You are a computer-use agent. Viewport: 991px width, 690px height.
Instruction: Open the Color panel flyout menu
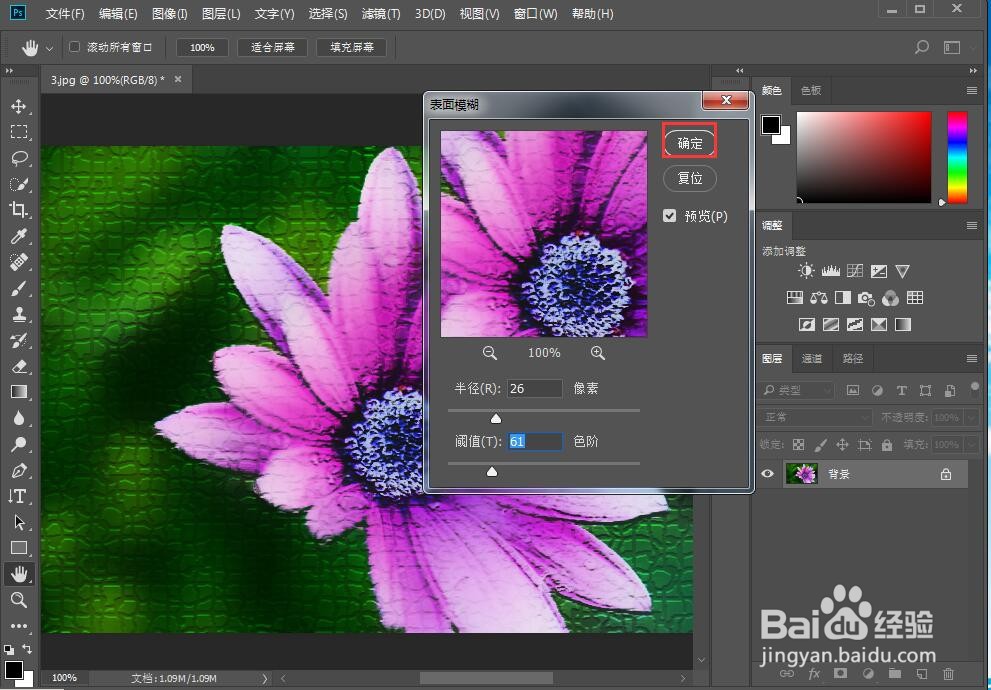[972, 91]
